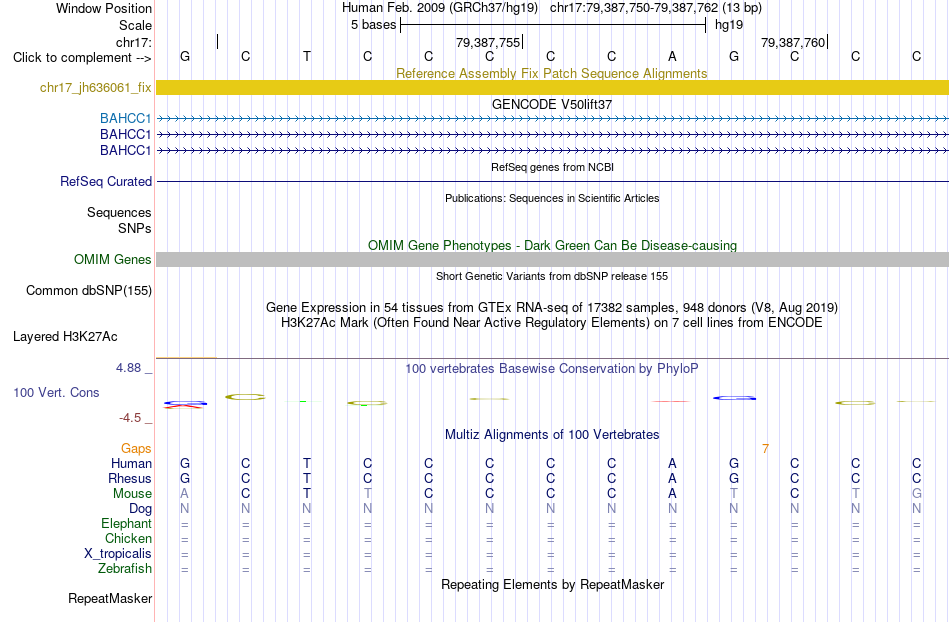Viewport: 950px width, 622px height.
Task: Open '100 vertebrates Basewise Conservation by PhyloP' title
Action: 551,368
